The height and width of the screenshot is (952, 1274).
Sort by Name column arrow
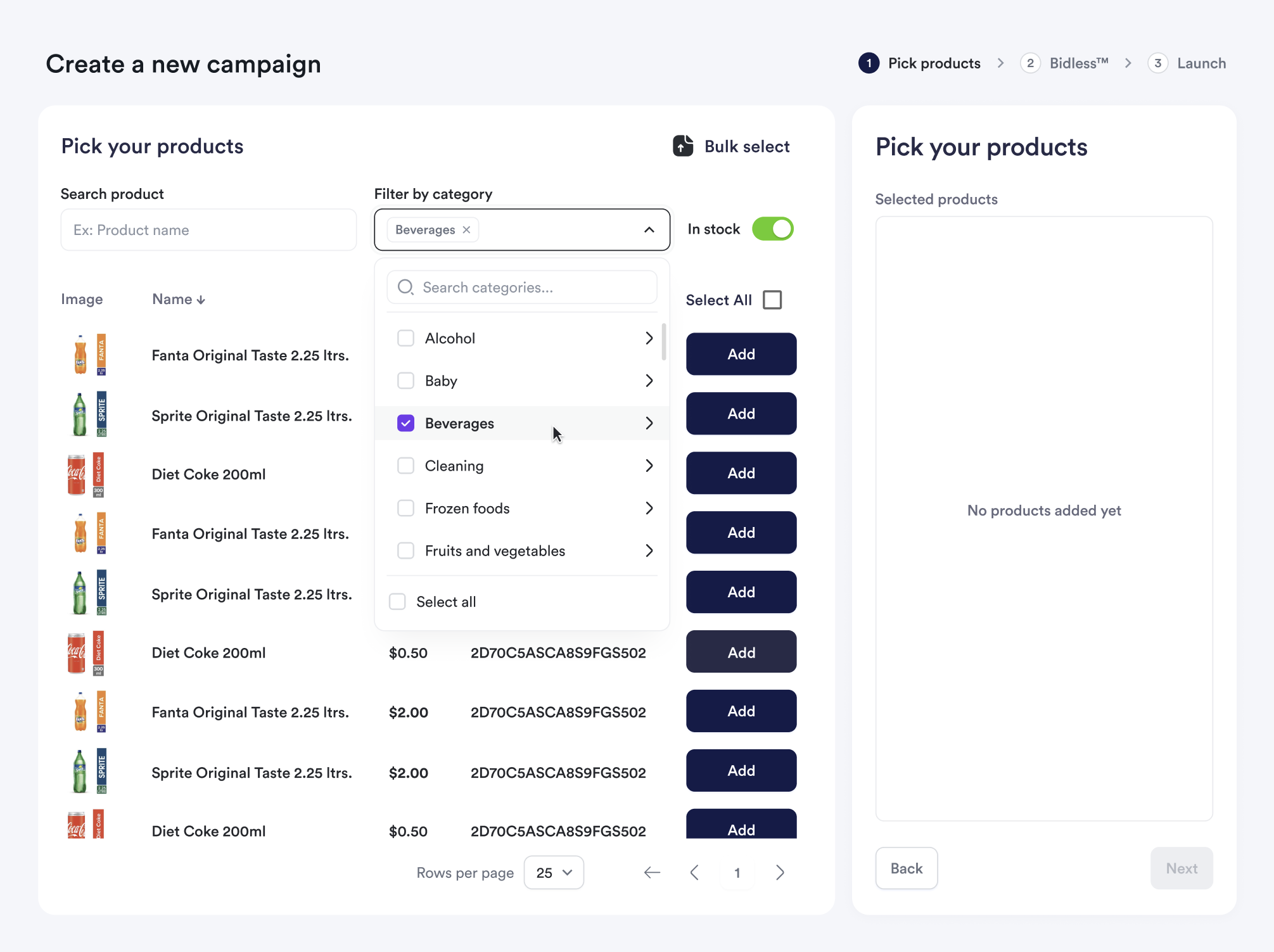(x=201, y=300)
